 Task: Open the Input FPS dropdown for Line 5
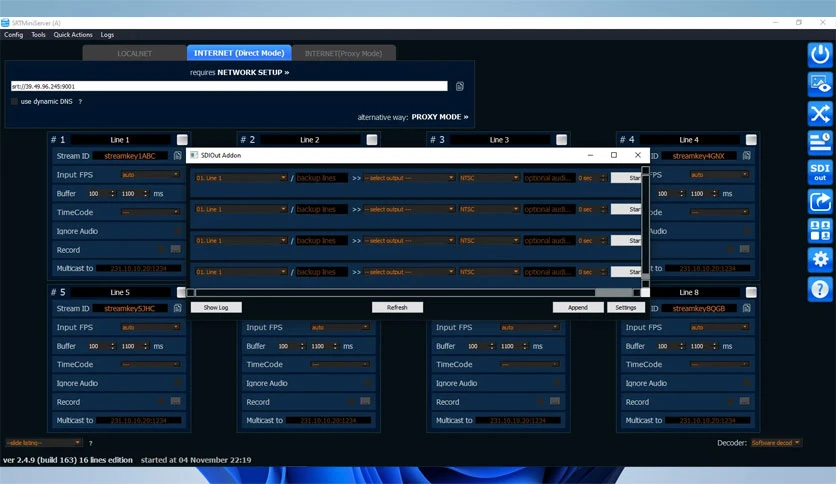point(150,327)
